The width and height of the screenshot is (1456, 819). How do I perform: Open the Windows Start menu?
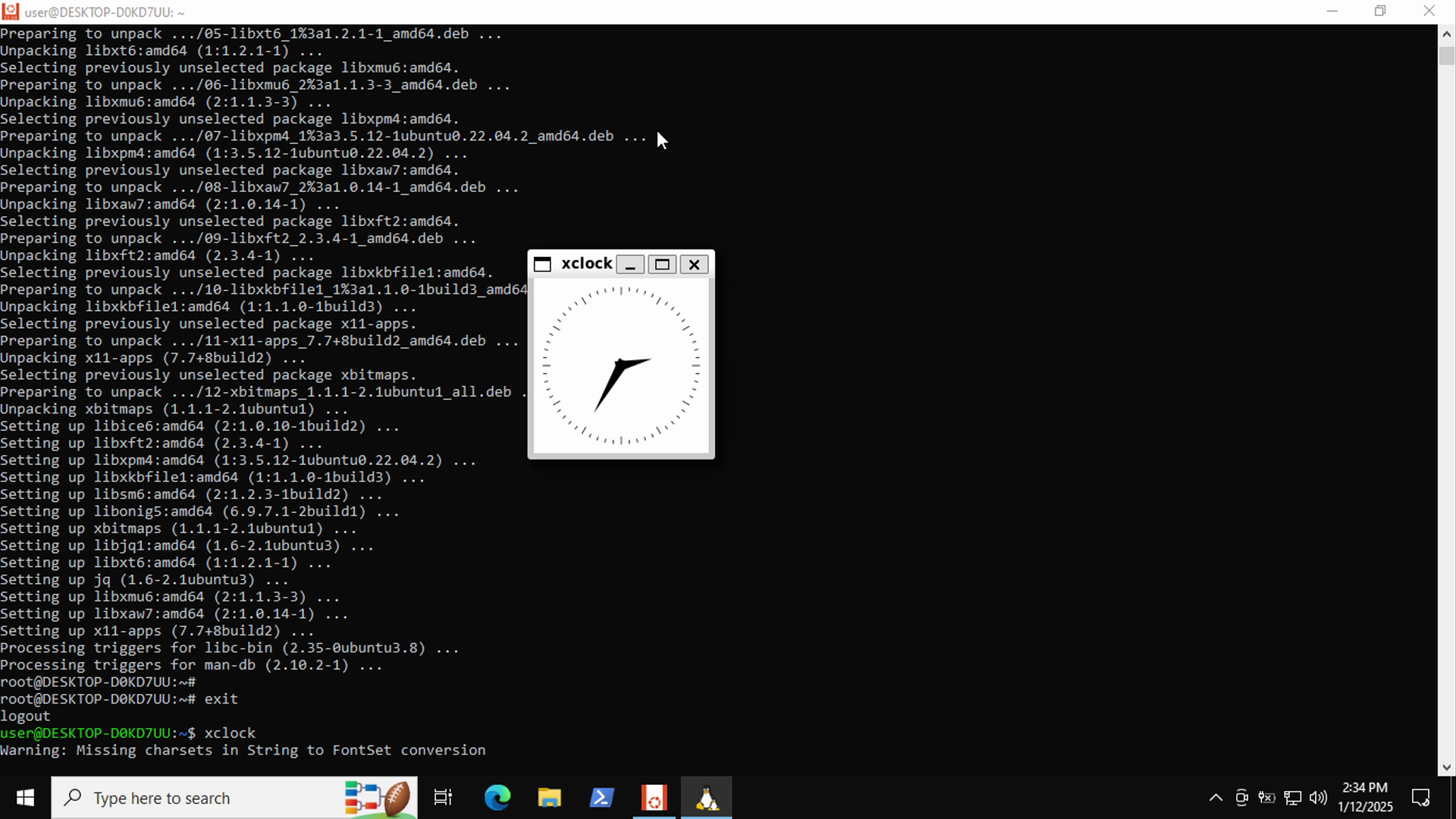click(x=25, y=798)
